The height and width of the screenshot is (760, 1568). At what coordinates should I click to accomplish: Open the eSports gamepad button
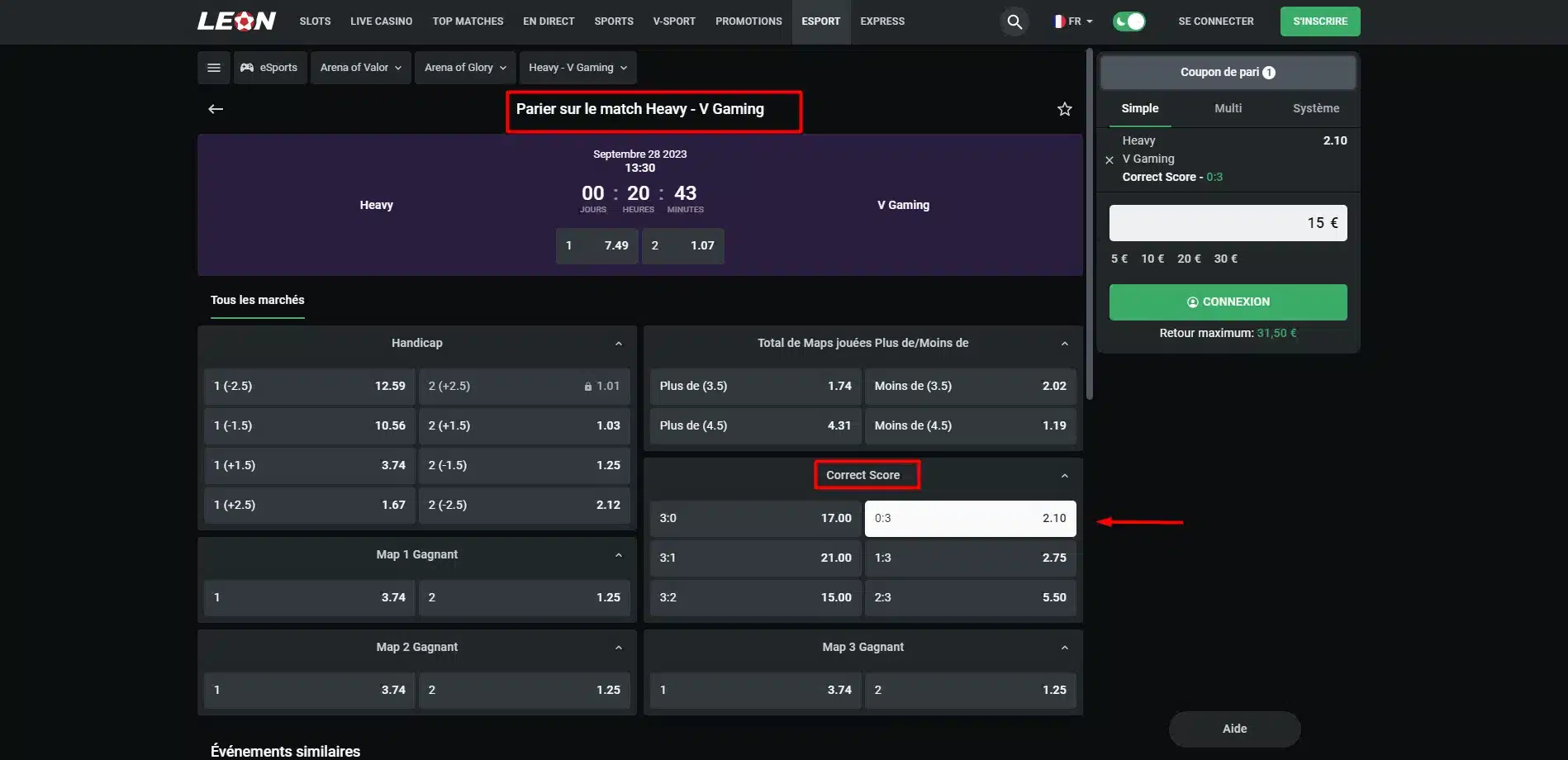[x=270, y=68]
